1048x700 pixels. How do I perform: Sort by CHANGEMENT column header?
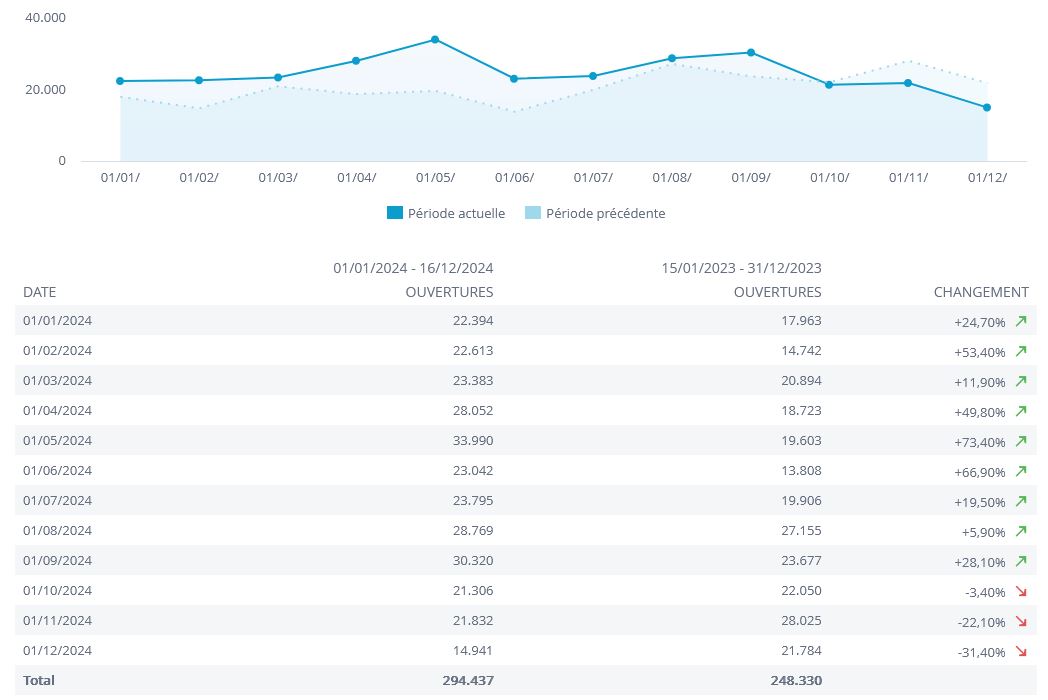[x=980, y=292]
